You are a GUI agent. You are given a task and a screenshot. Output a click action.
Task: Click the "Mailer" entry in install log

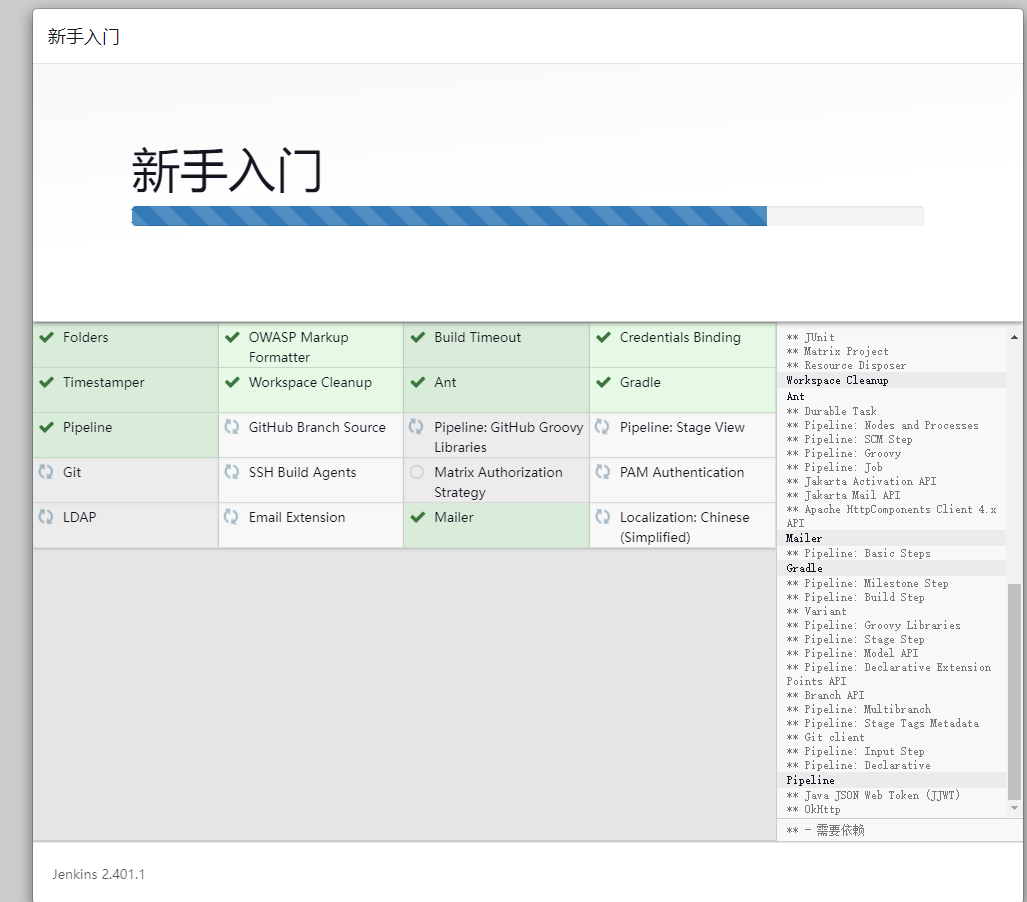point(804,538)
